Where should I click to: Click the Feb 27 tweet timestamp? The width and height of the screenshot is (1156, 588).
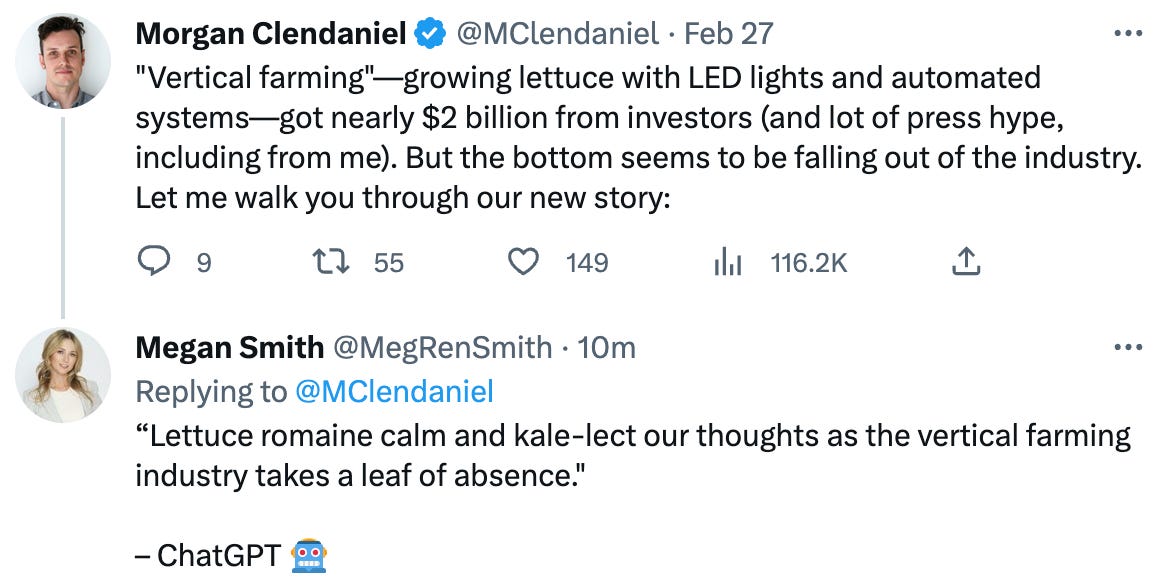pyautogui.click(x=729, y=34)
